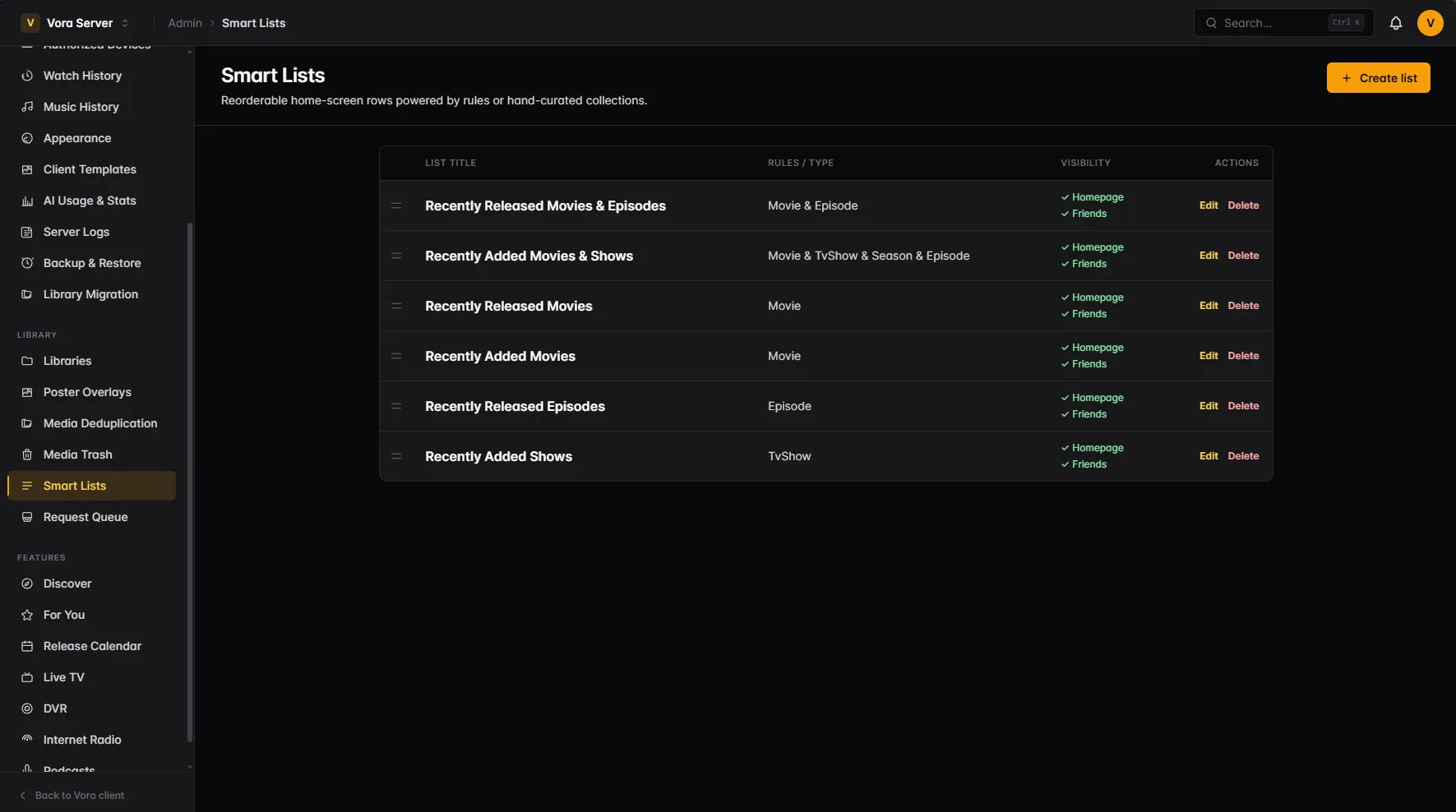Grab drag handle of Recently Released Movies & Episodes

(396, 205)
